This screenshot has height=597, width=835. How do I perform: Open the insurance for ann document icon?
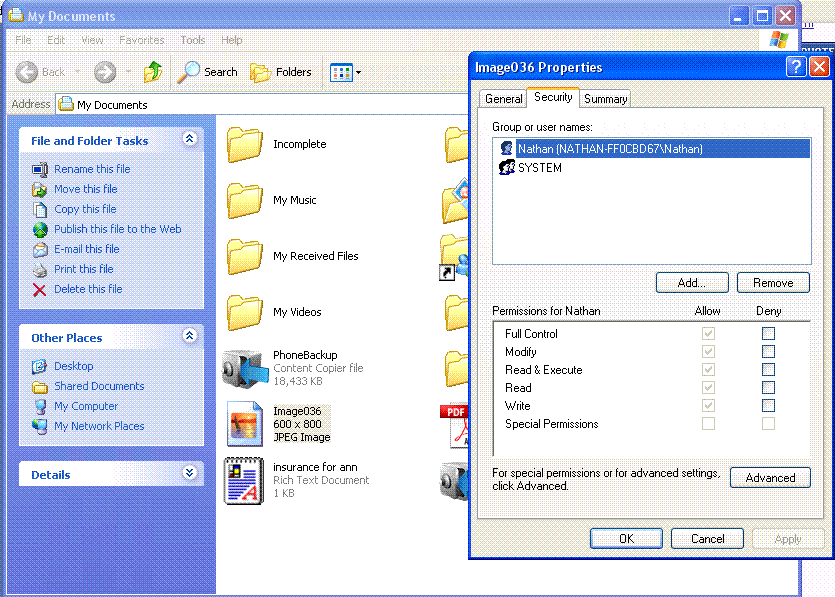(243, 480)
